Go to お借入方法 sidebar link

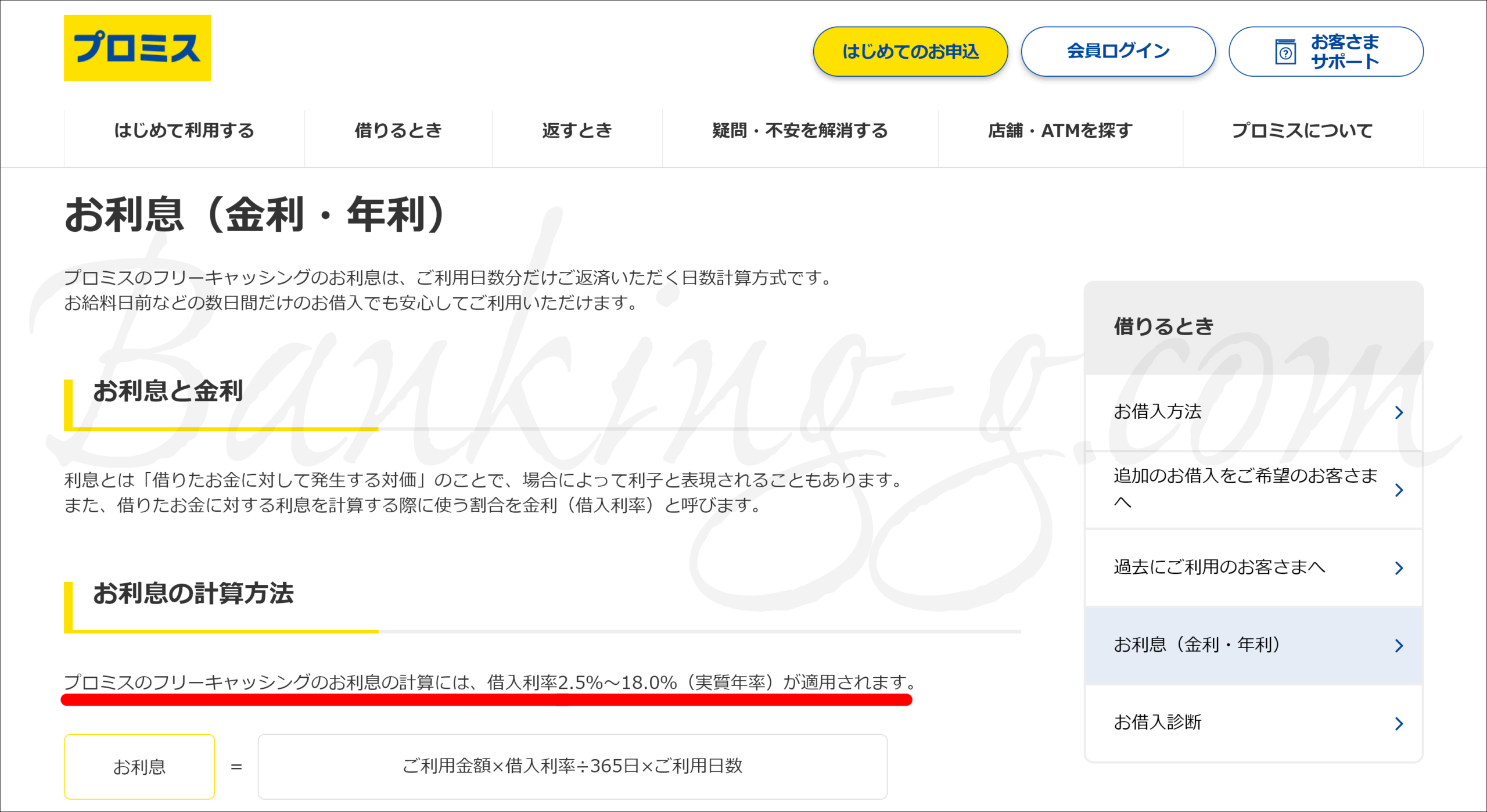pyautogui.click(x=1157, y=412)
